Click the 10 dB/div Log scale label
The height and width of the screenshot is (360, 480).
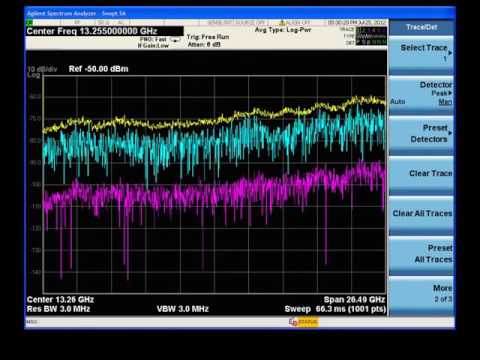(42, 72)
